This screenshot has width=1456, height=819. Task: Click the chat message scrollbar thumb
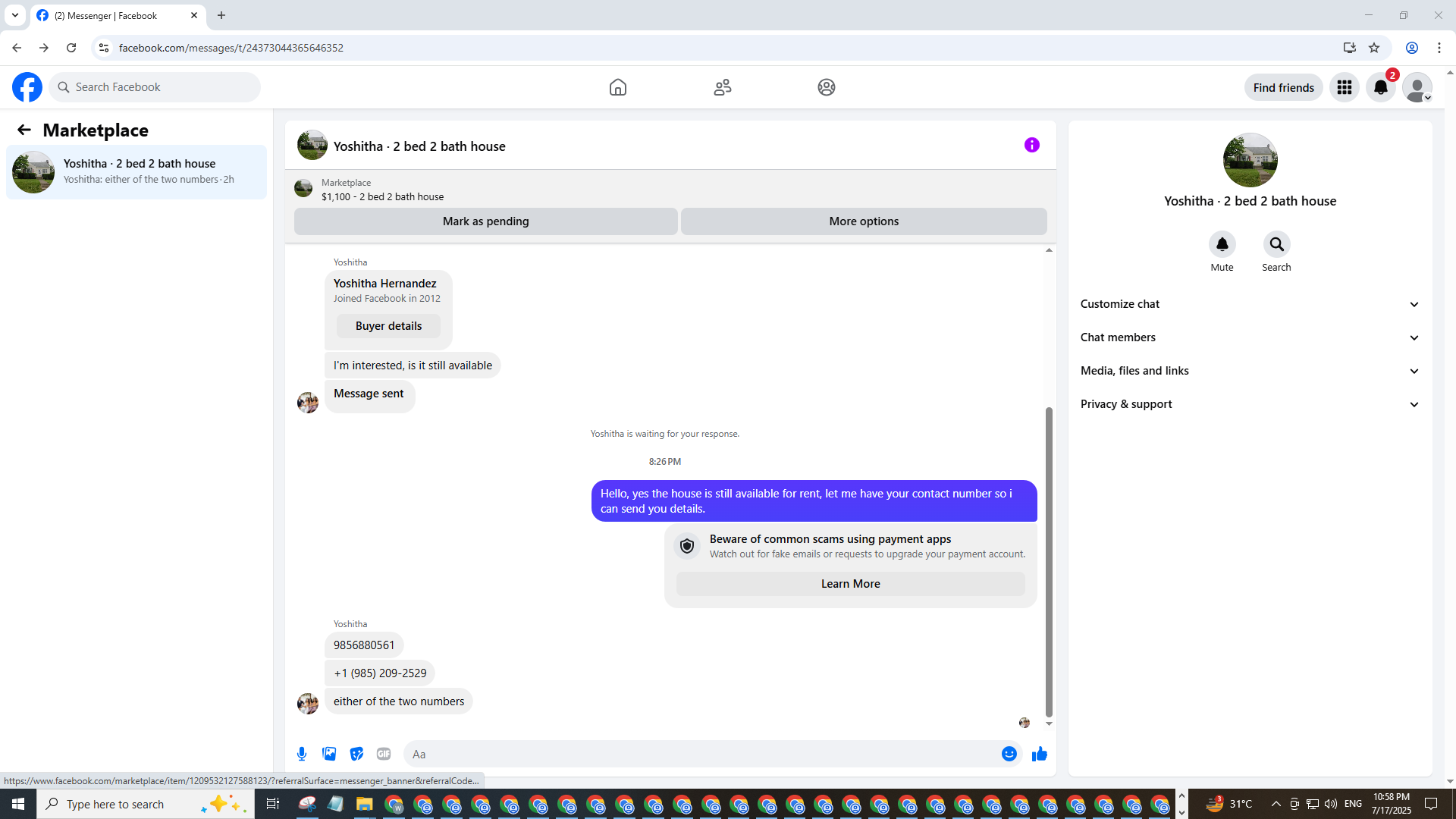click(x=1049, y=561)
